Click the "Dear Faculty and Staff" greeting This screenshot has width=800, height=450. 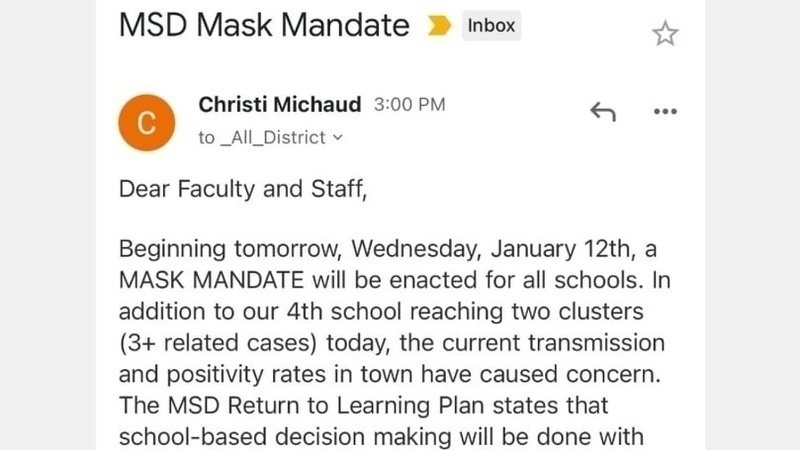[243, 190]
